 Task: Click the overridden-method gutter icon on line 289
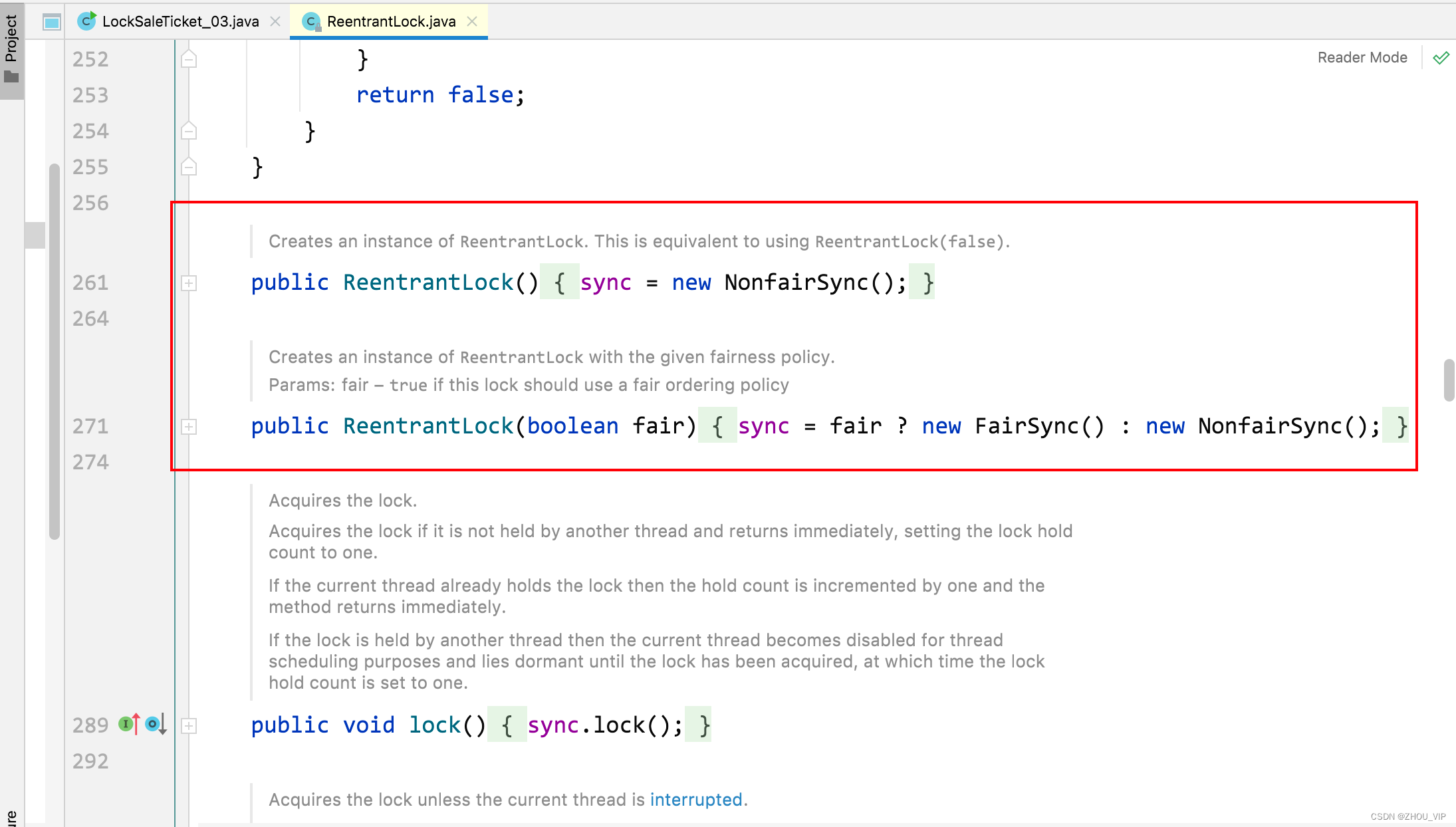point(155,724)
